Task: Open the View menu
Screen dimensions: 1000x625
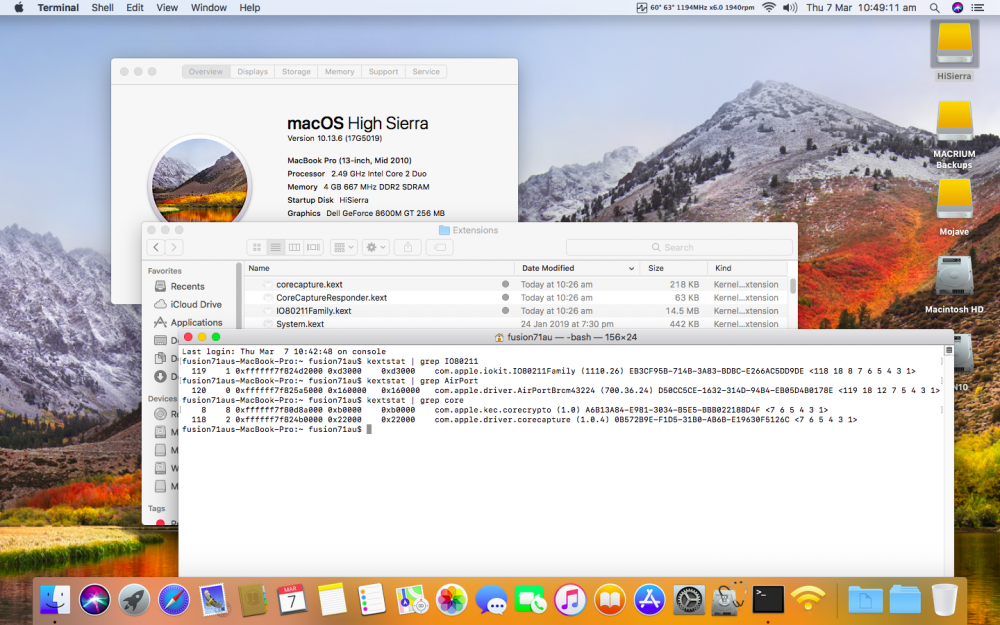Action: 167,8
